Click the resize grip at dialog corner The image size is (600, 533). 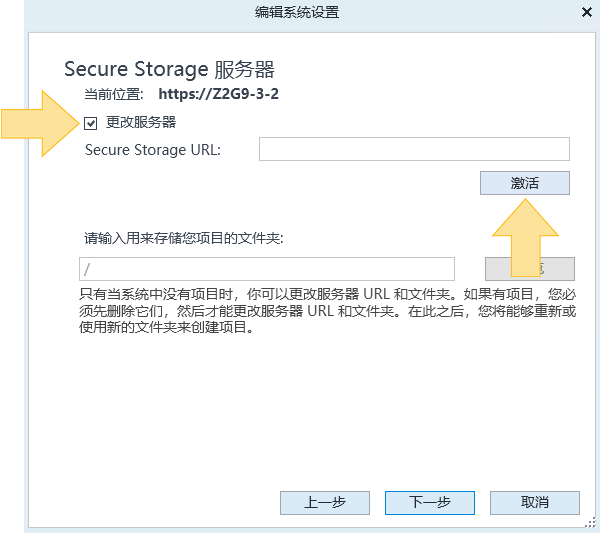591,524
